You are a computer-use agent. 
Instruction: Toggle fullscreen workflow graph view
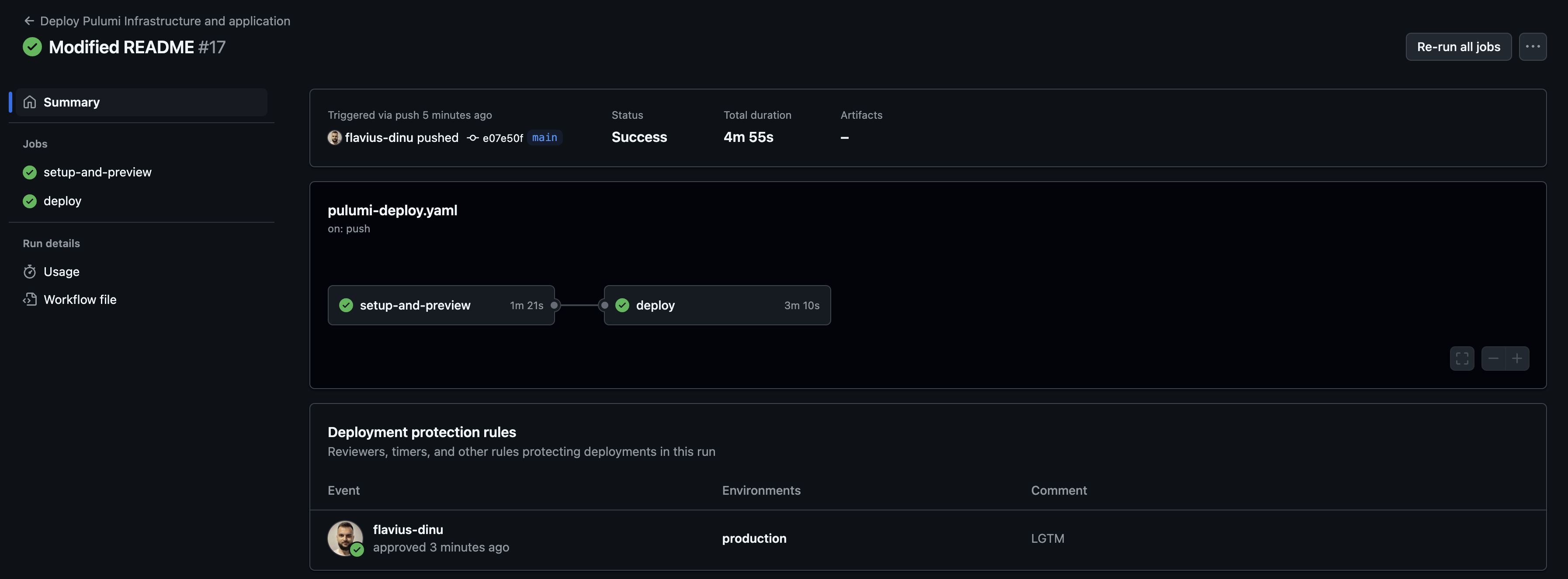point(1462,358)
